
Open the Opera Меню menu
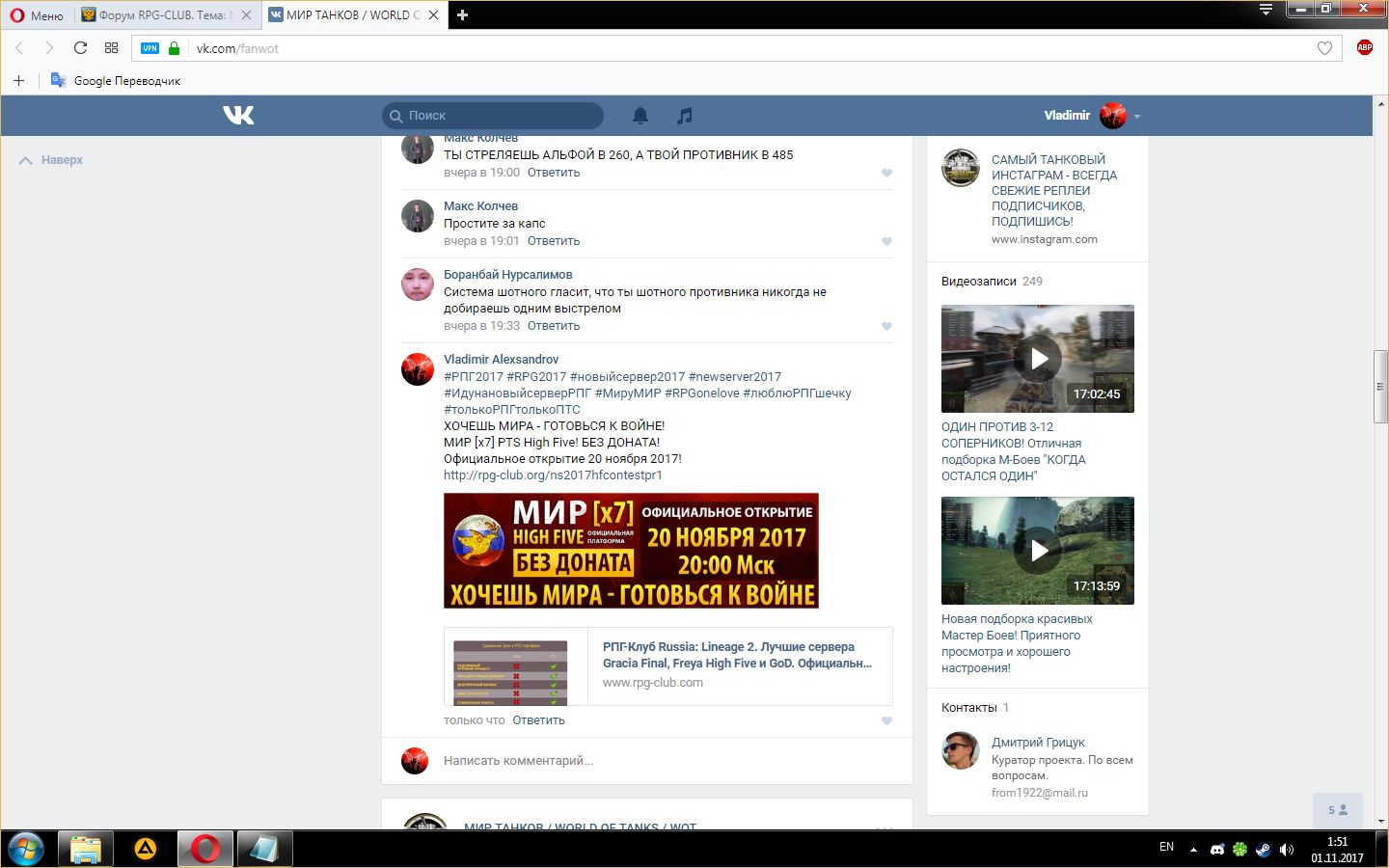point(37,15)
